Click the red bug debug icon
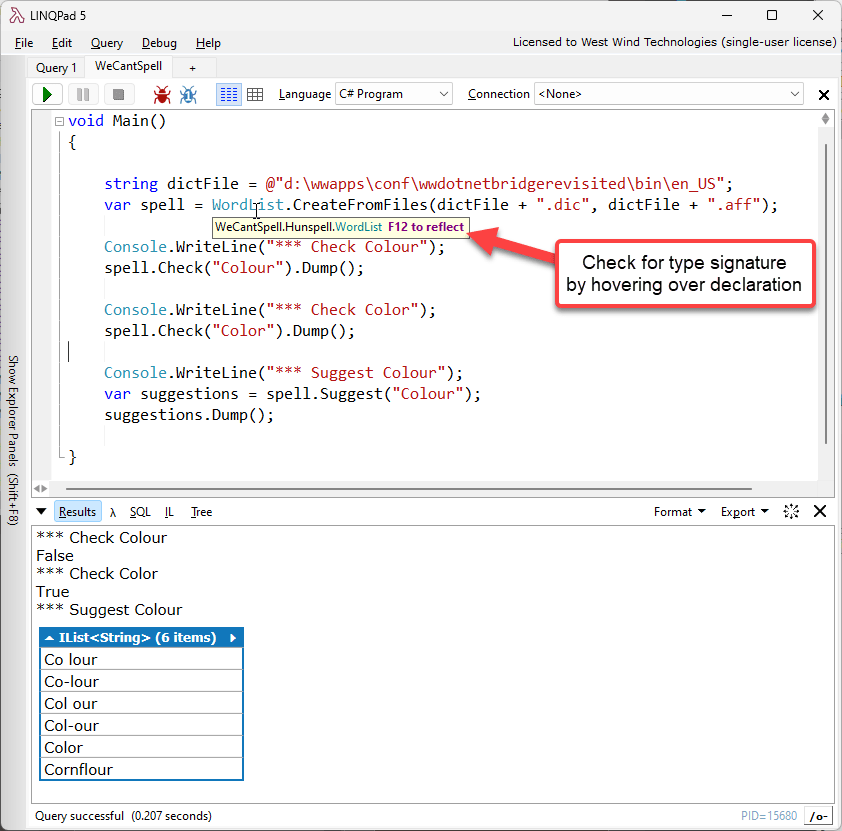The height and width of the screenshot is (831, 842). pos(161,94)
